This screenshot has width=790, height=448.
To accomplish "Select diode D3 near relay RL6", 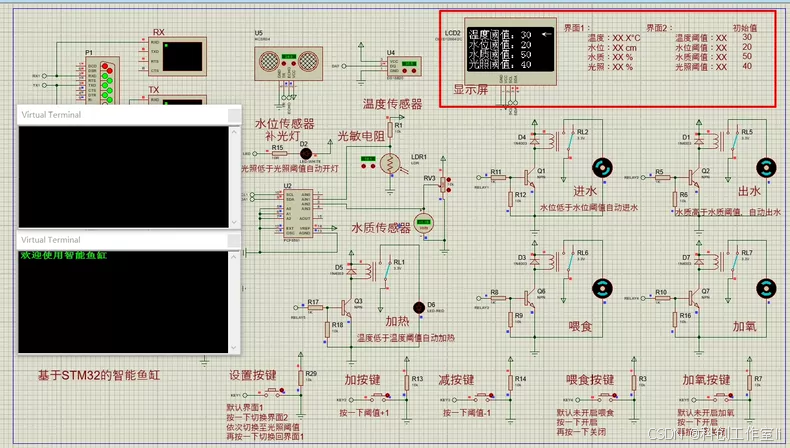I will [x=535, y=262].
